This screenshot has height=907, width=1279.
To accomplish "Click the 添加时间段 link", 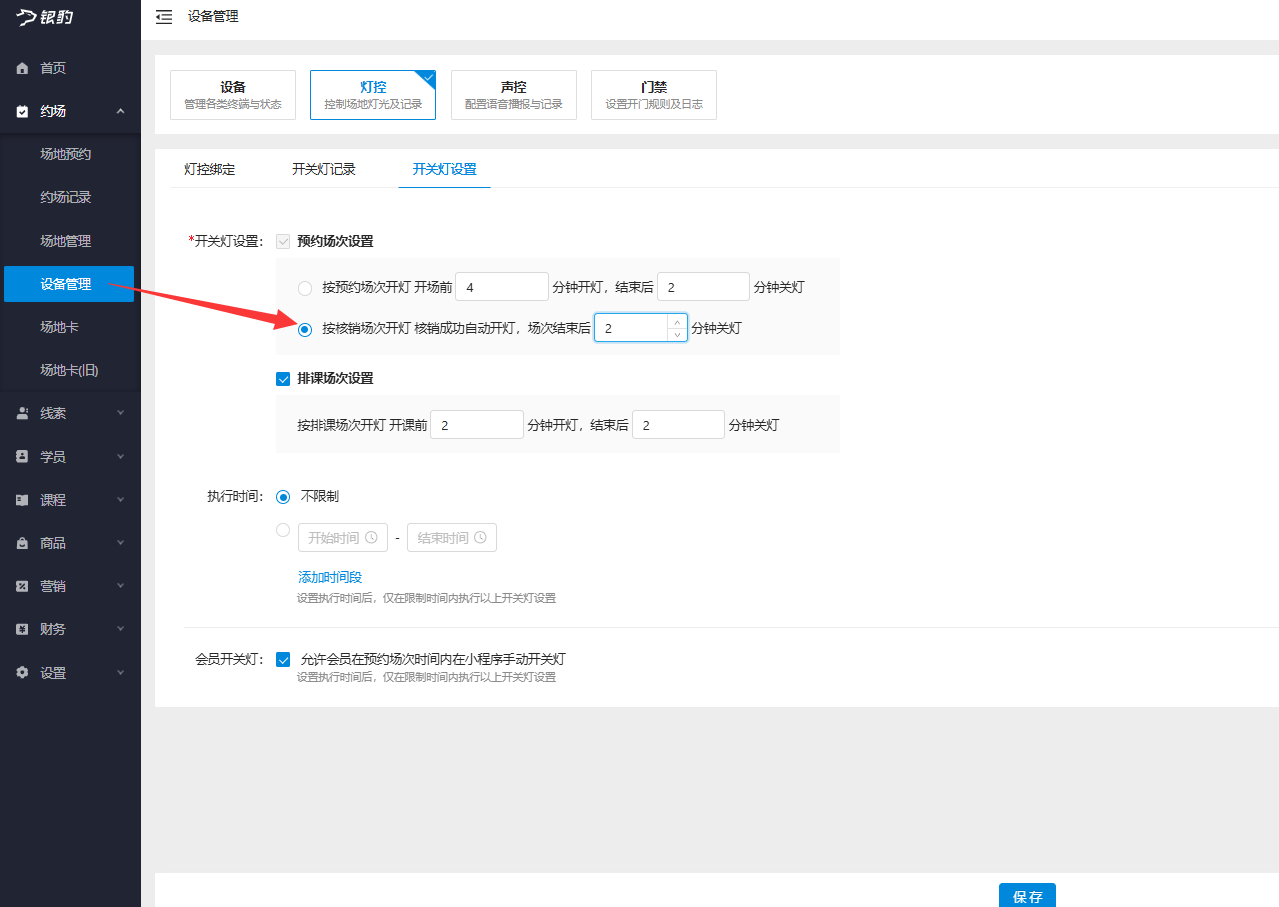I will click(x=330, y=577).
